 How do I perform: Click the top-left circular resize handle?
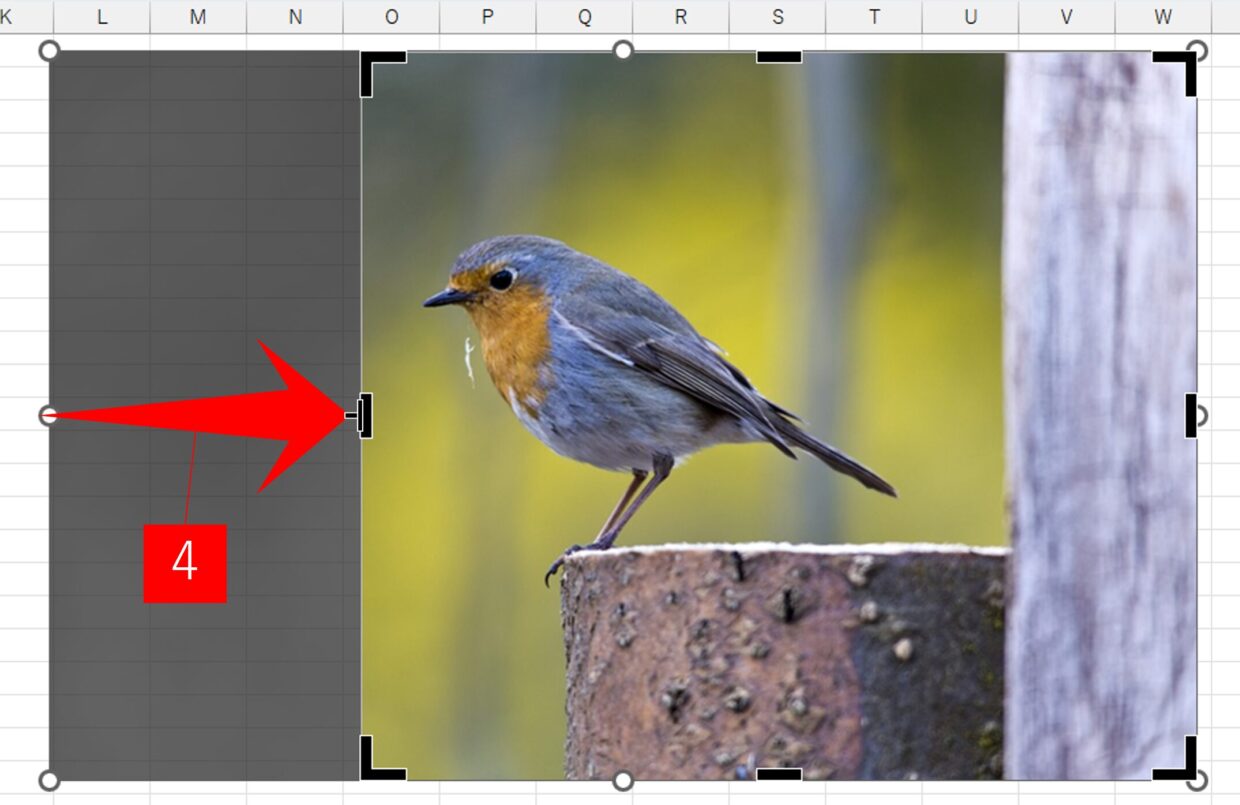(x=49, y=51)
